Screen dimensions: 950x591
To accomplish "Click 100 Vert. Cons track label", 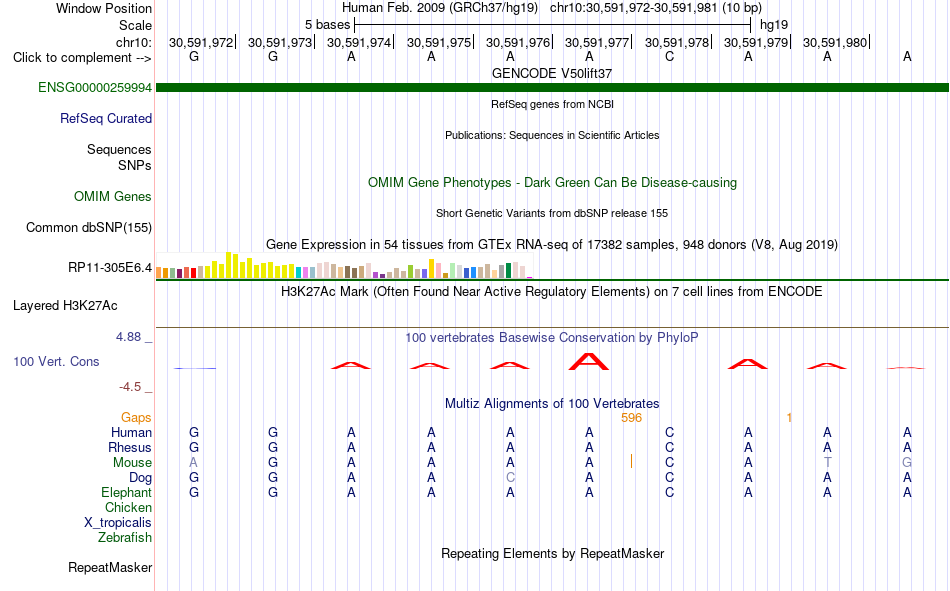I will click(x=56, y=361).
